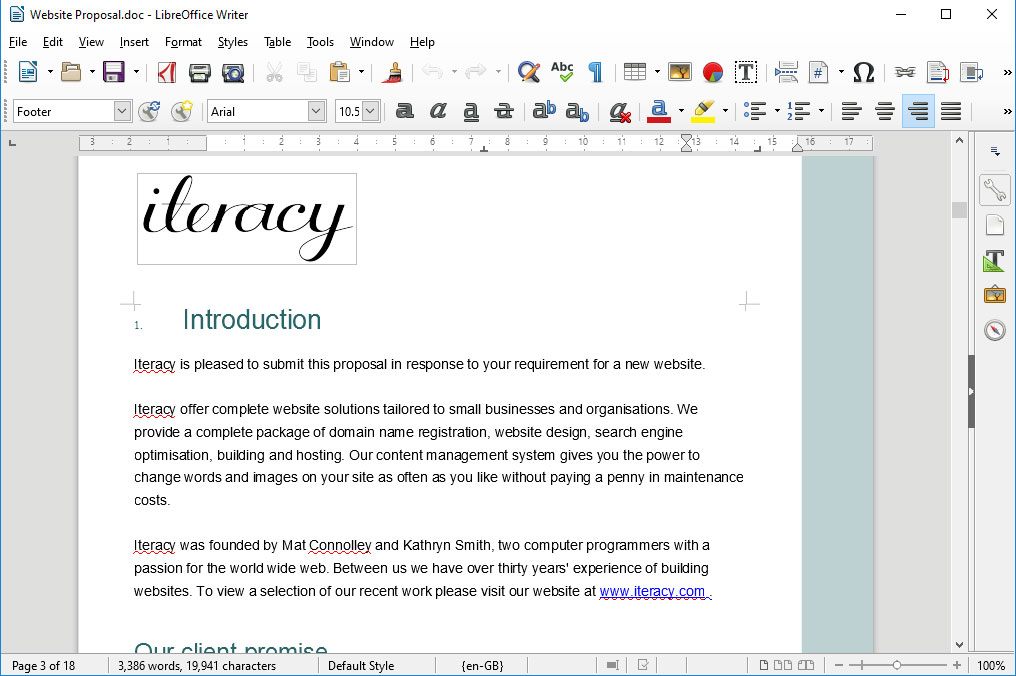The height and width of the screenshot is (676, 1016).
Task: Create New Style from selection
Action: tap(182, 111)
